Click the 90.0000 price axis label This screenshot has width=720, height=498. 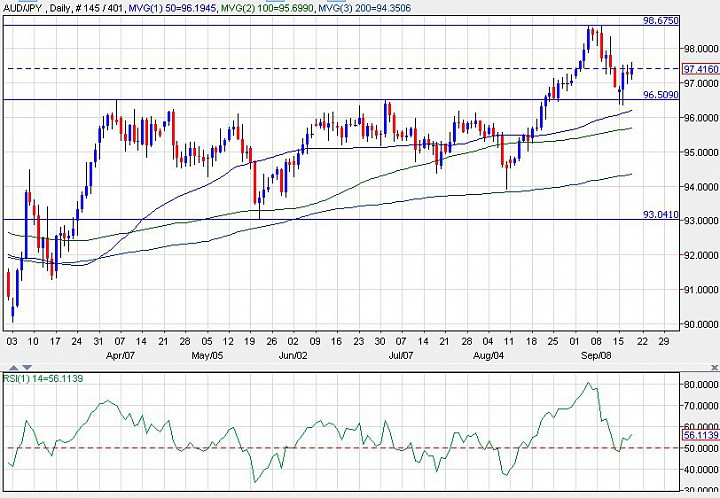point(701,324)
